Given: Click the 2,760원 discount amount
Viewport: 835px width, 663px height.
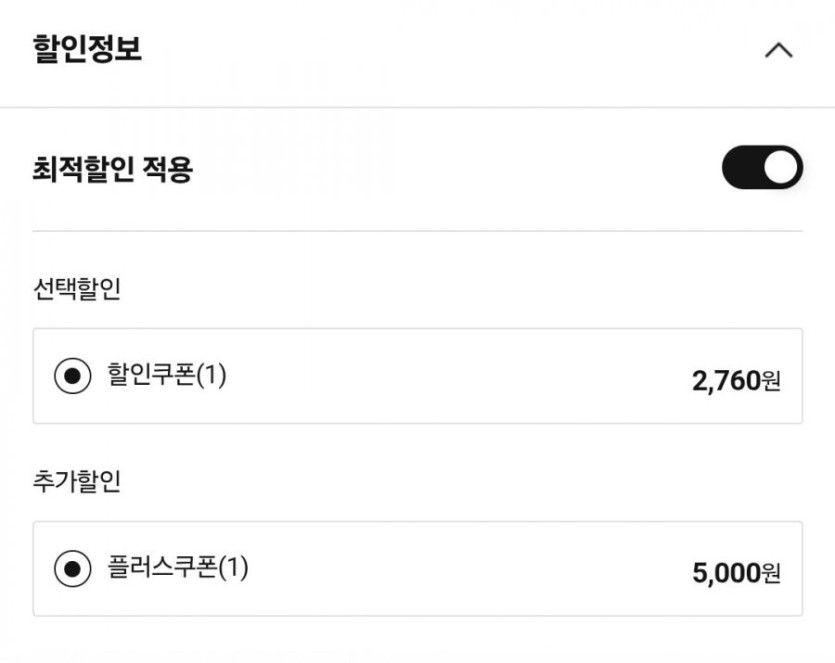Looking at the screenshot, I should pyautogui.click(x=735, y=381).
